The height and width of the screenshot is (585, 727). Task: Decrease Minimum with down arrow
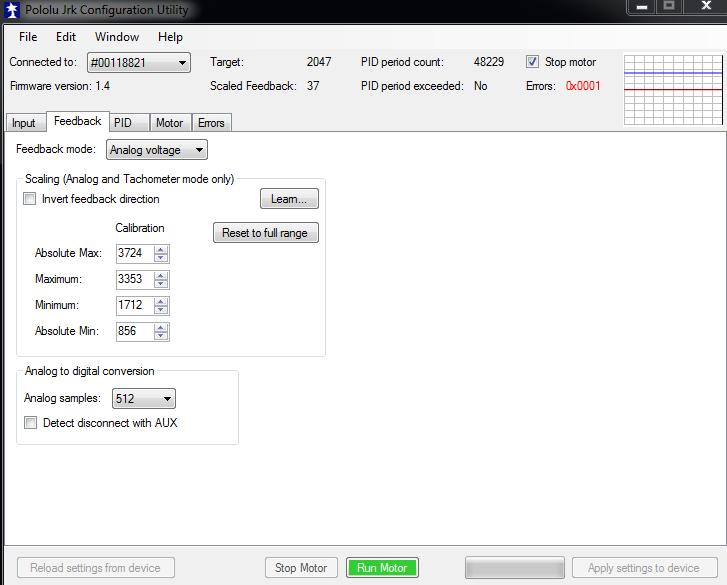click(x=161, y=310)
